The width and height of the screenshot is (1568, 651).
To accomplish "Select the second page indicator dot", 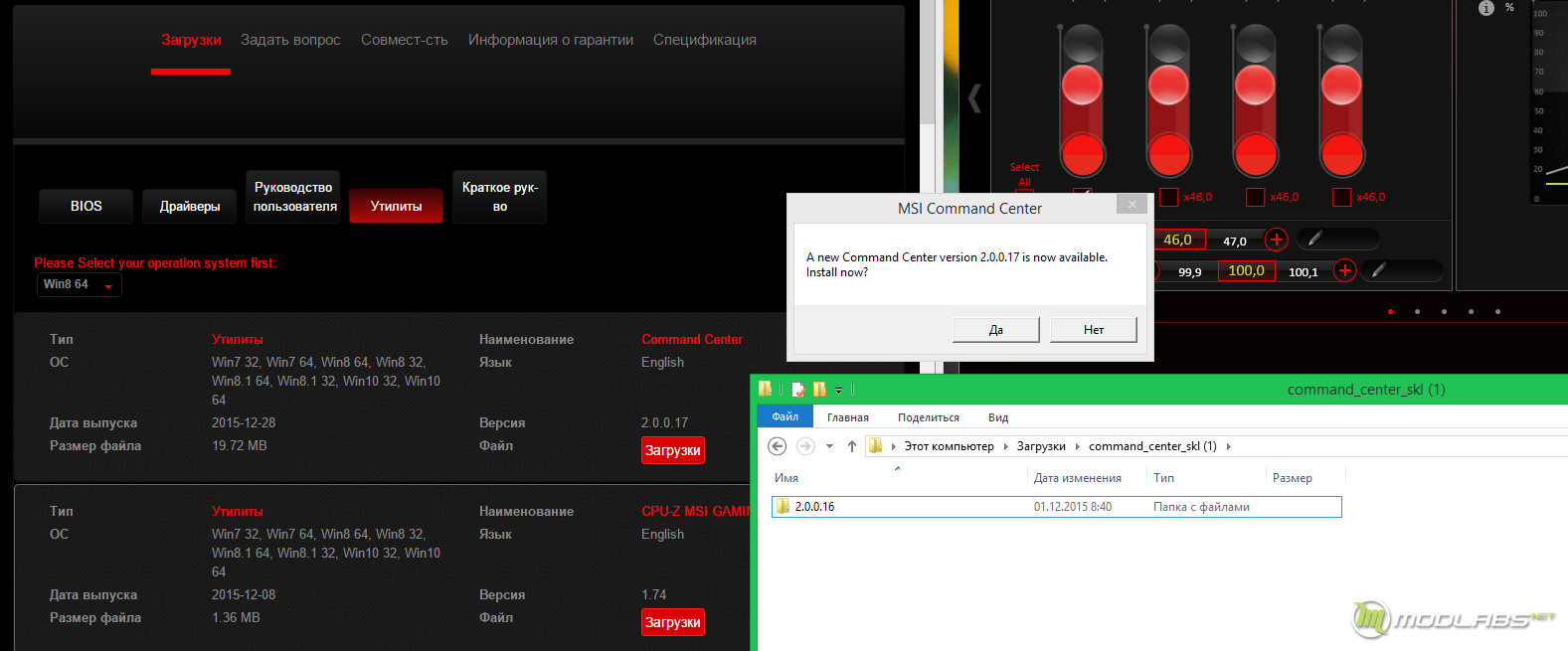I will coord(1417,311).
